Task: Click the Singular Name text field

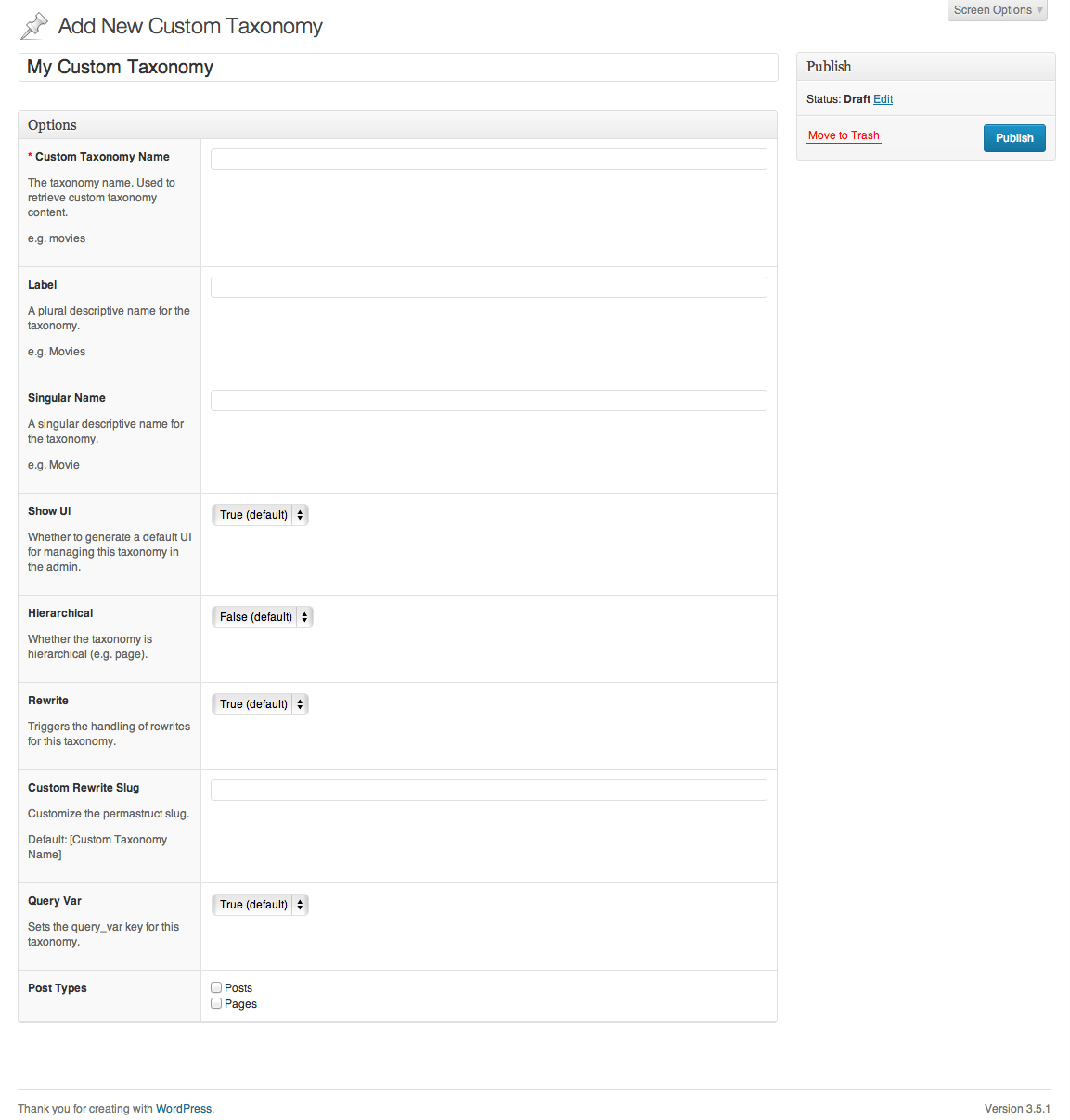Action: click(489, 401)
